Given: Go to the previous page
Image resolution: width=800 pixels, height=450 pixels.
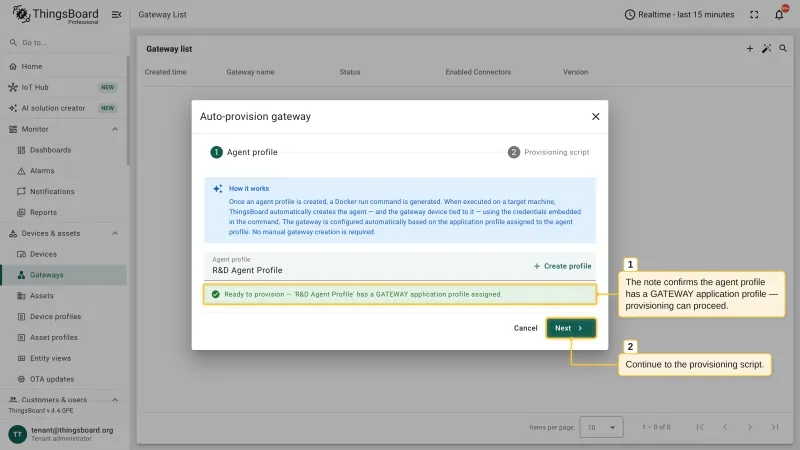Looking at the screenshot, I should [725, 427].
